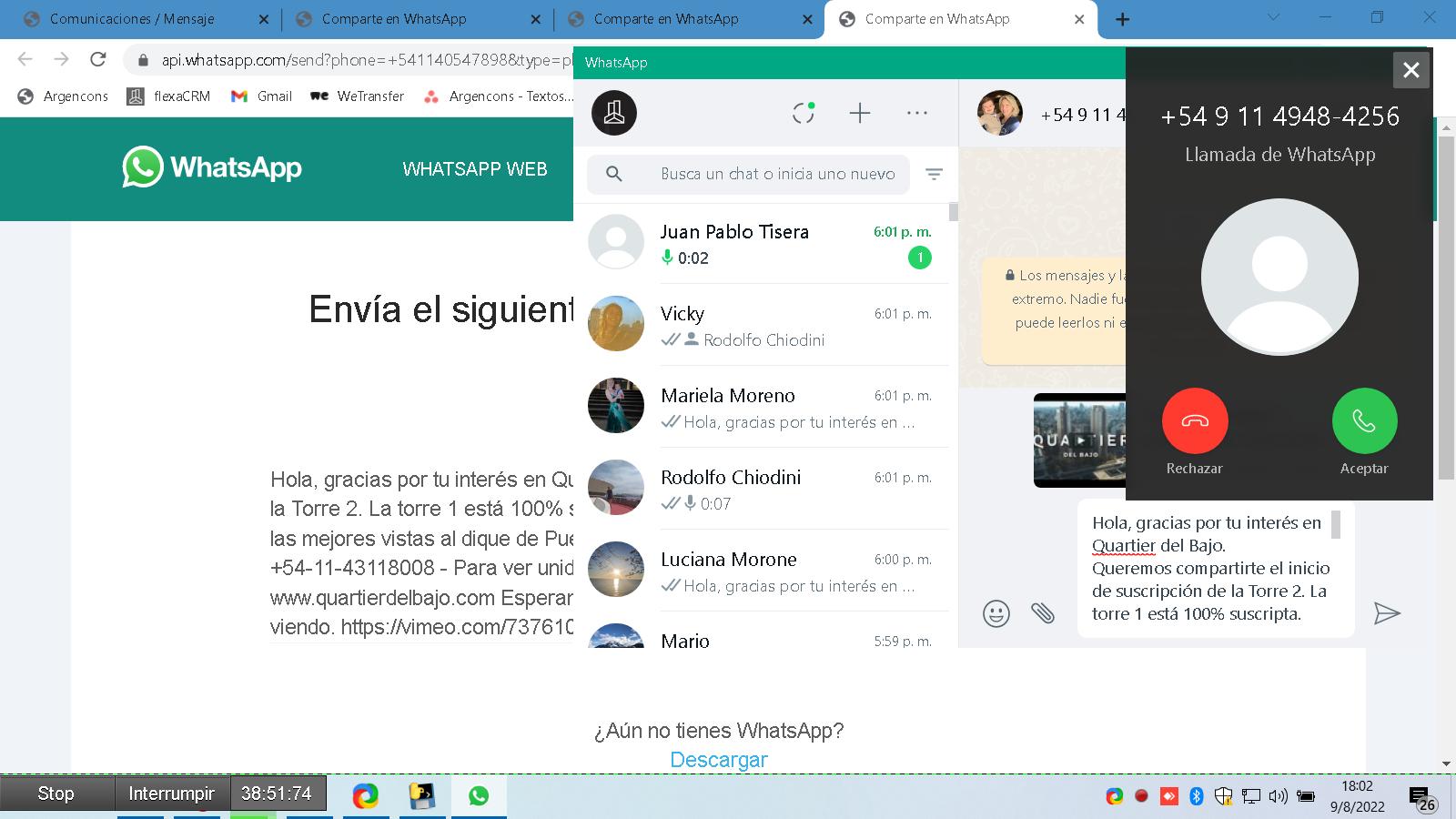The width and height of the screenshot is (1456, 819).
Task: Open flexaCRM bookmark
Action: click(x=168, y=96)
